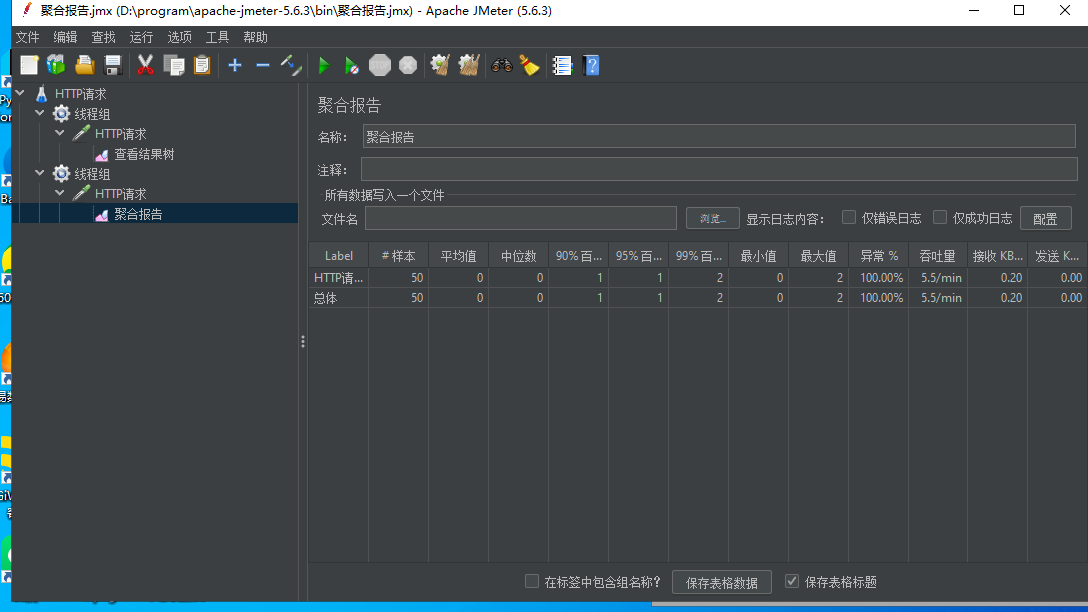This screenshot has width=1088, height=612.
Task: Open the 选项 menu
Action: point(179,37)
